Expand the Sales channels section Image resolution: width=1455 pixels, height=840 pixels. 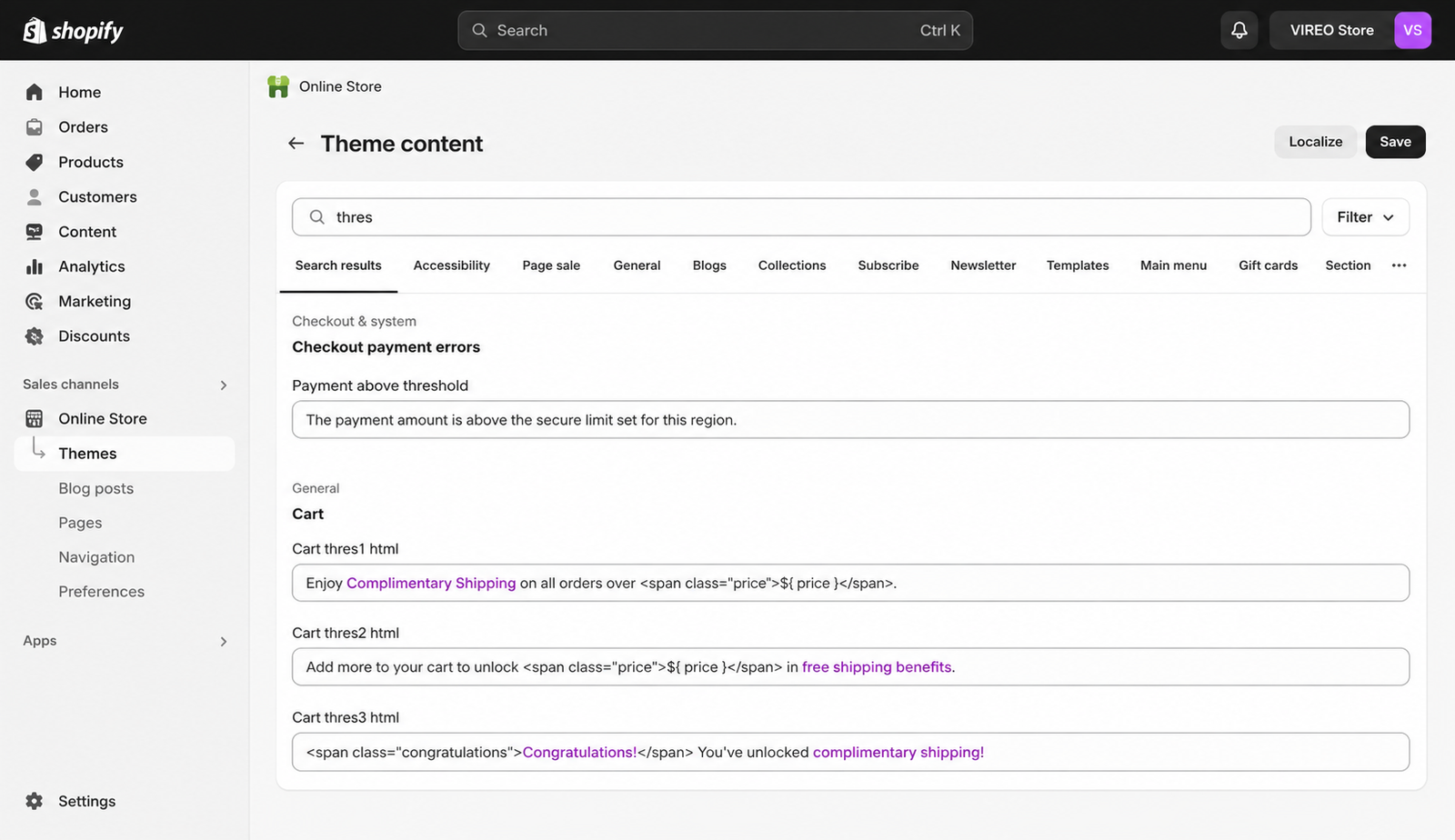click(x=224, y=385)
